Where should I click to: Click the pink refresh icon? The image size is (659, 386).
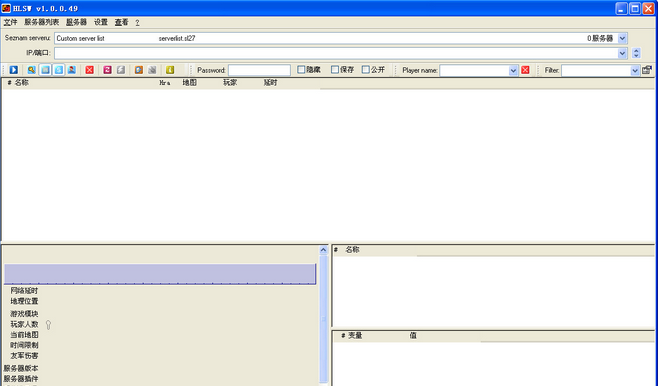(107, 70)
